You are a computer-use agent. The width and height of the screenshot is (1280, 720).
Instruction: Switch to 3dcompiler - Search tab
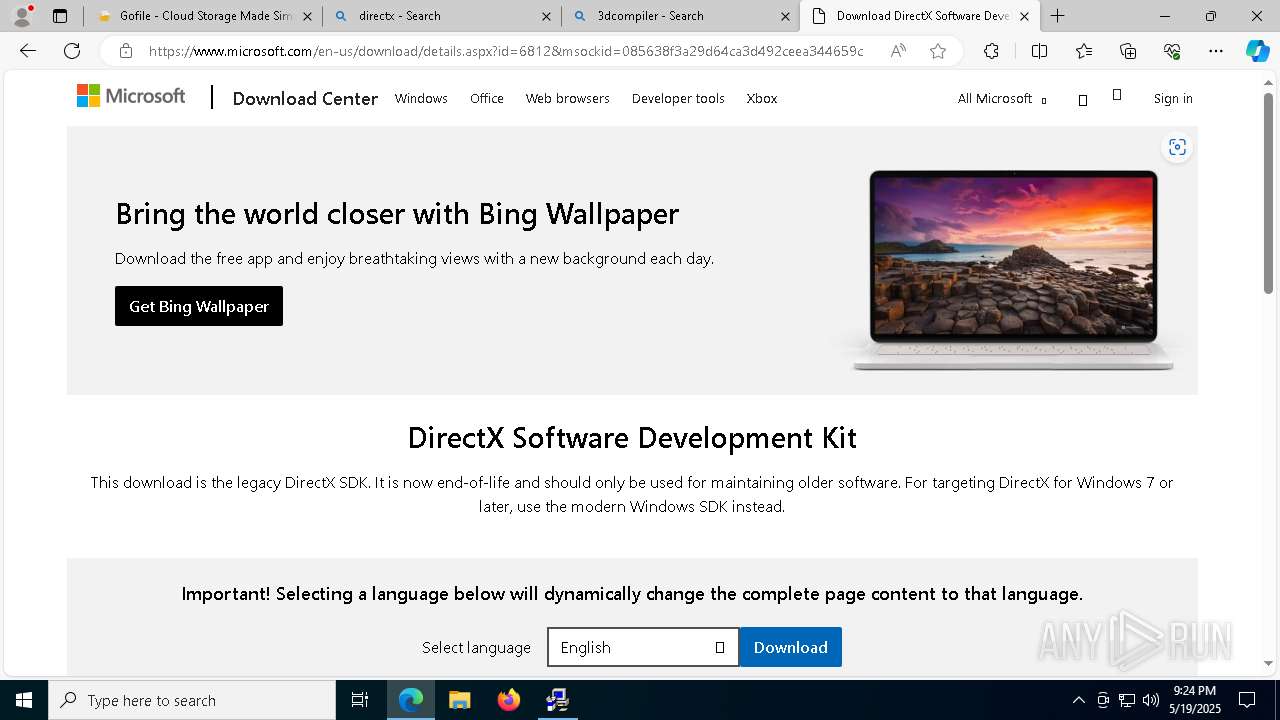(x=681, y=16)
